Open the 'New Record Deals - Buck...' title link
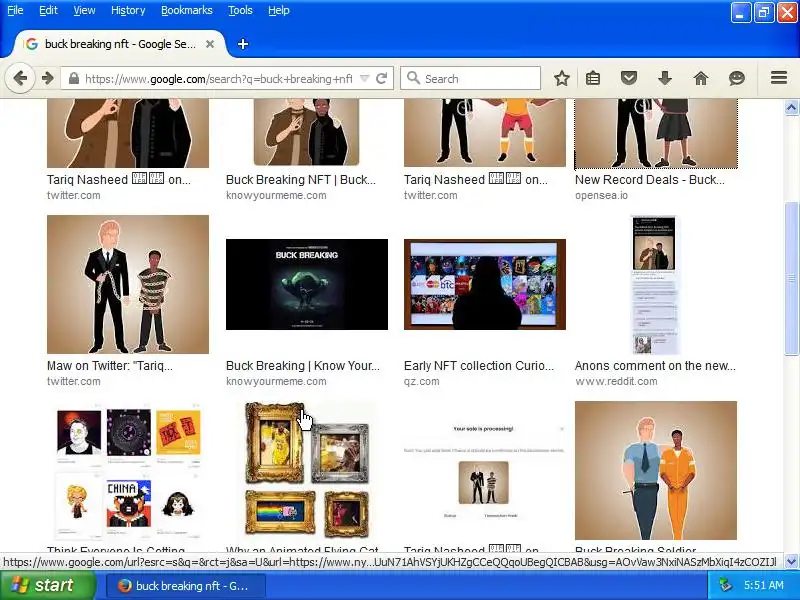This screenshot has width=800, height=600. 649,180
